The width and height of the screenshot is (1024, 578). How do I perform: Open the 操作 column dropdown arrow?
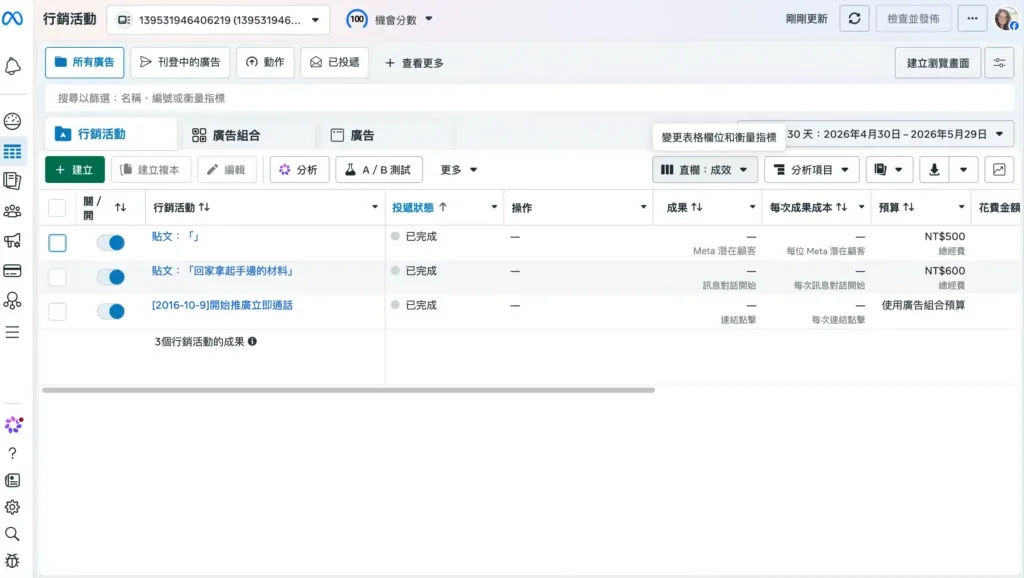643,207
